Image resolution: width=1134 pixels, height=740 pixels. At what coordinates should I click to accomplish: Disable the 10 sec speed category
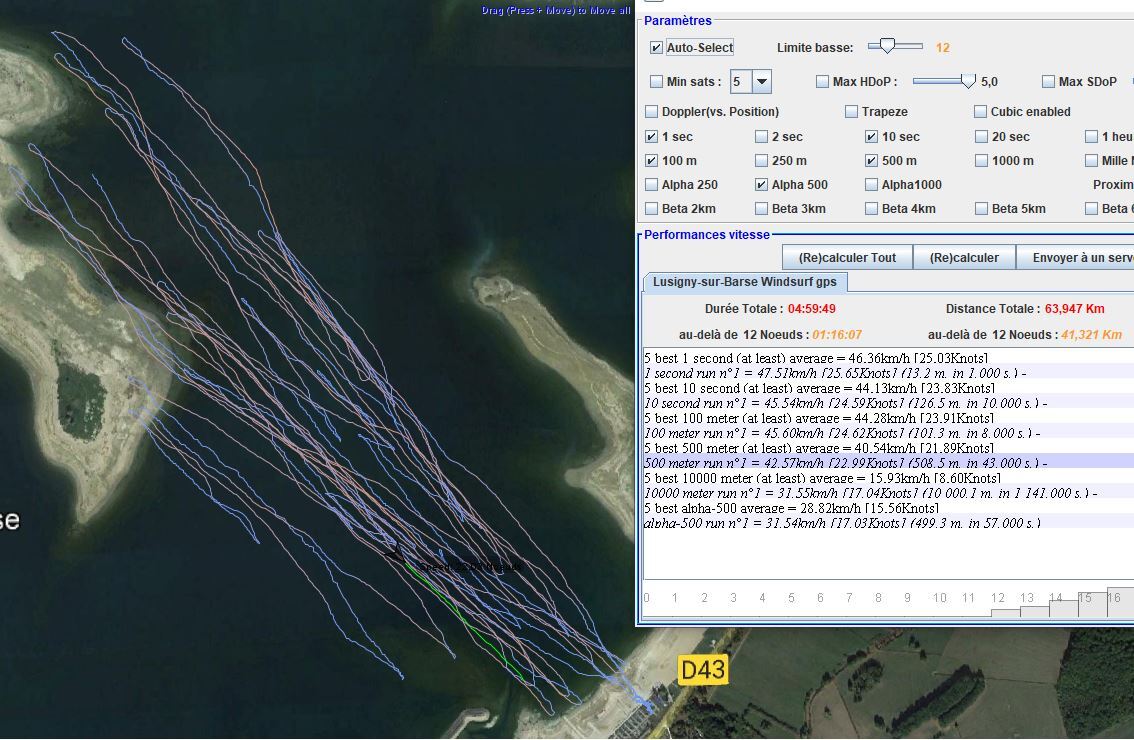871,137
